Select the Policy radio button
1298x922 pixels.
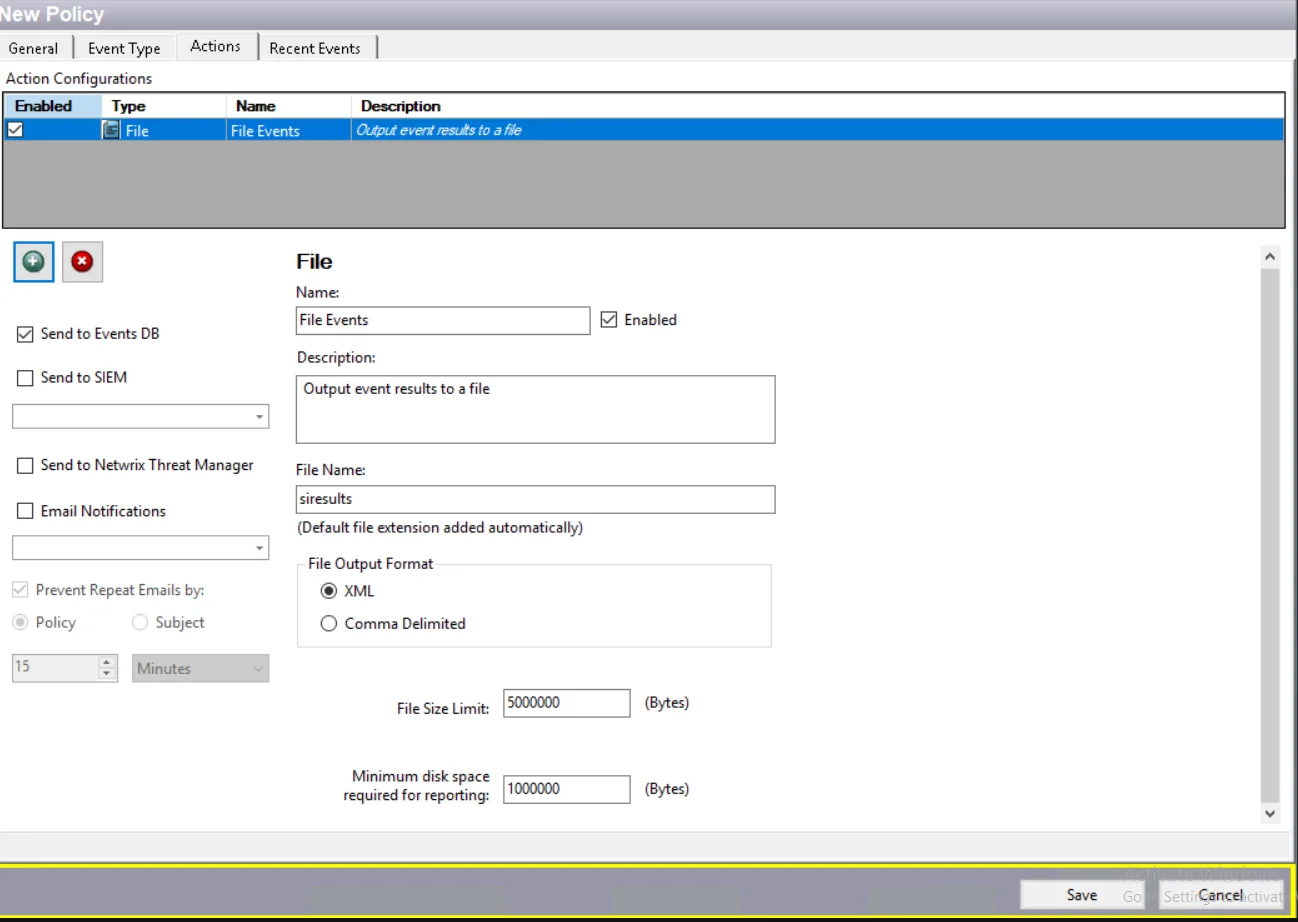(21, 623)
